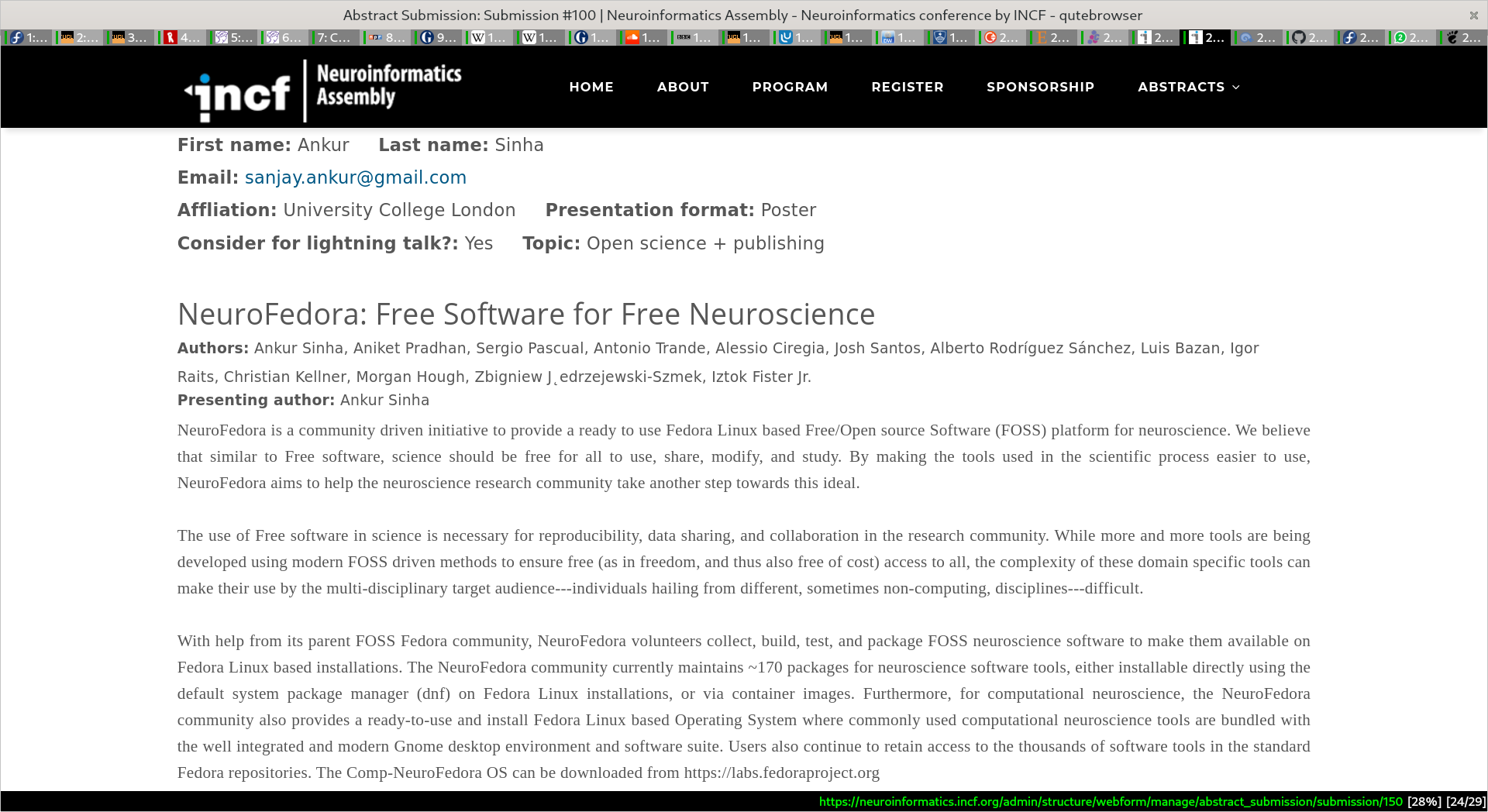The image size is (1488, 812).
Task: Click the orange E favicon on tab 21
Action: [x=1042, y=37]
